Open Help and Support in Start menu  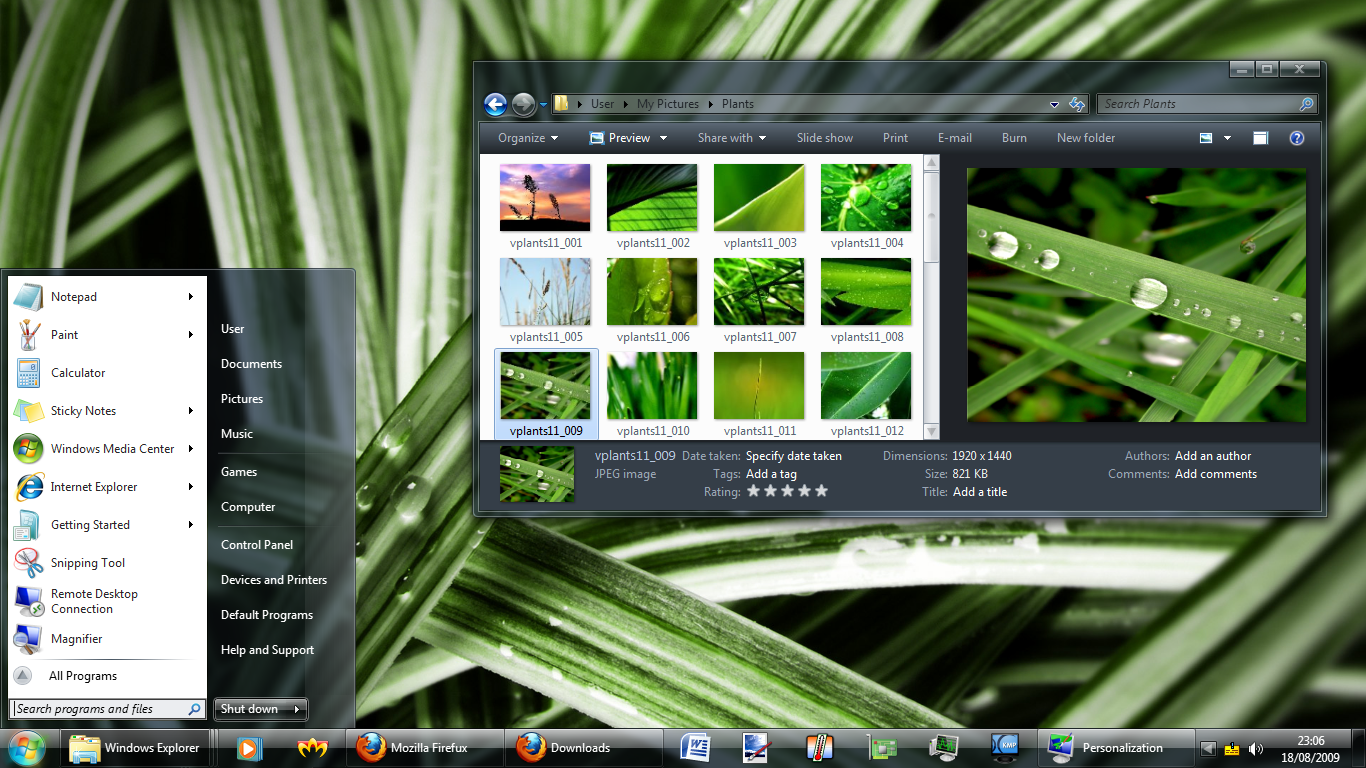(267, 650)
